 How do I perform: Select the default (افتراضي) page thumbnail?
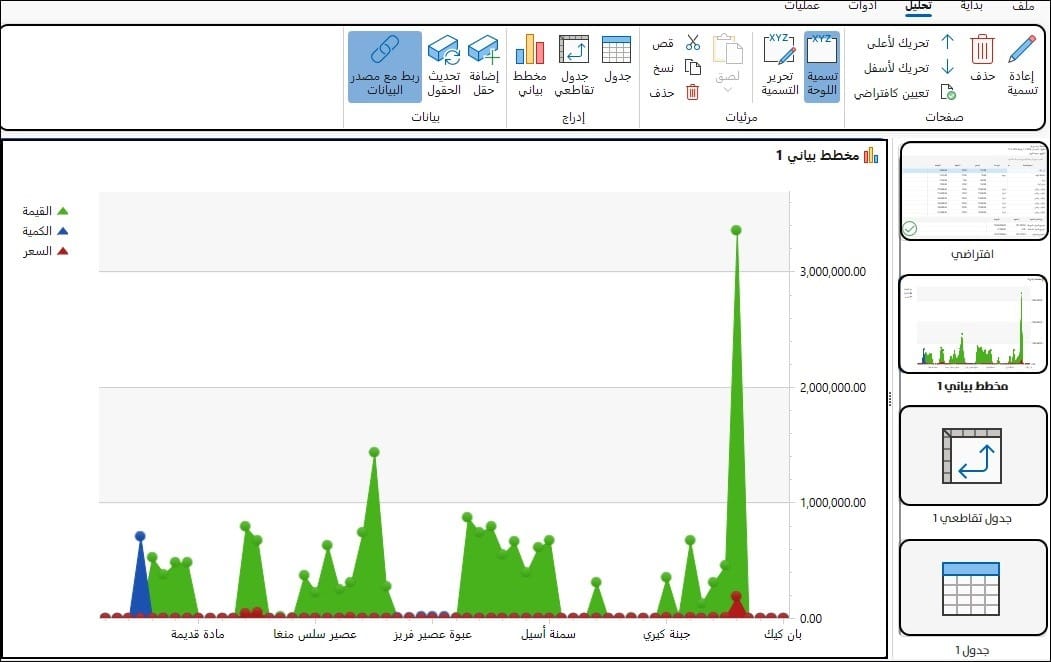(x=973, y=191)
